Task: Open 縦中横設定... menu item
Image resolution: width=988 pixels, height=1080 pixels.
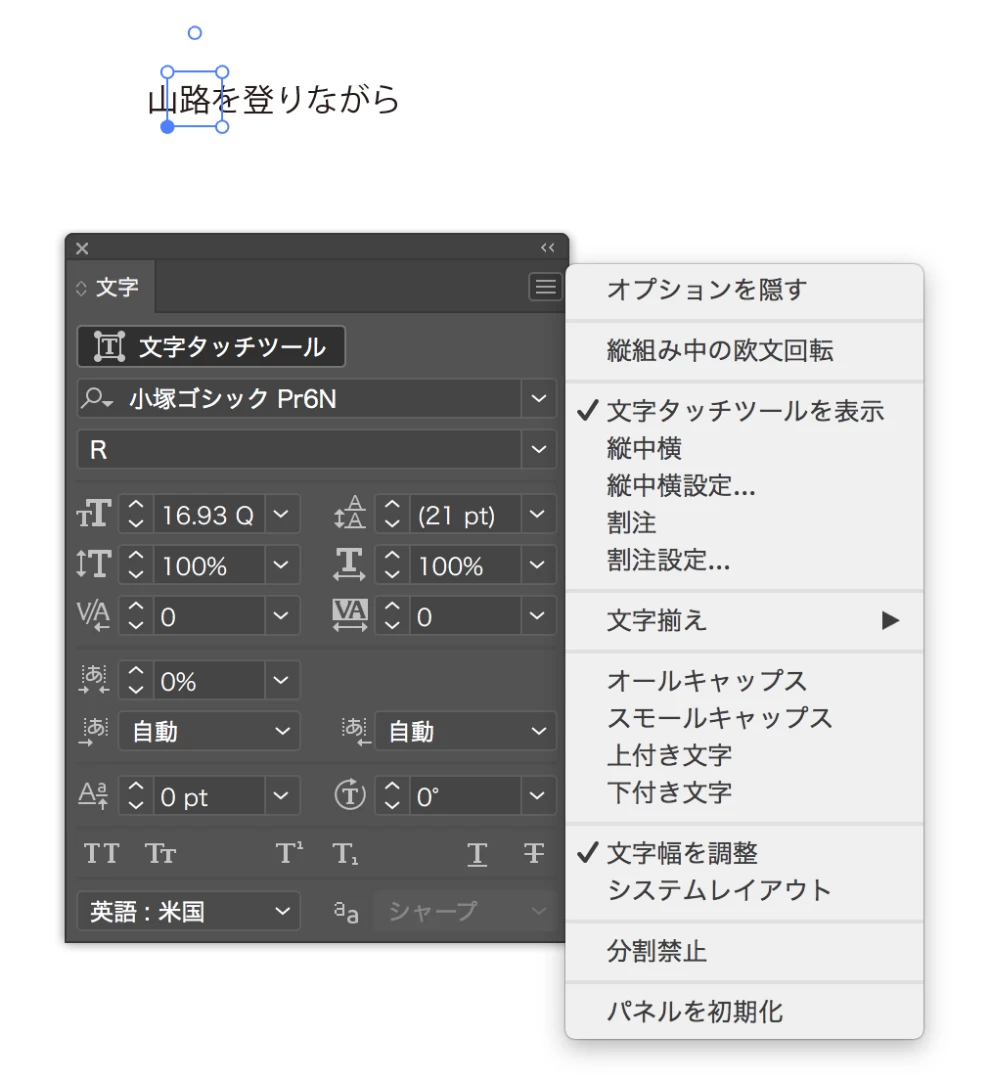Action: (x=744, y=485)
